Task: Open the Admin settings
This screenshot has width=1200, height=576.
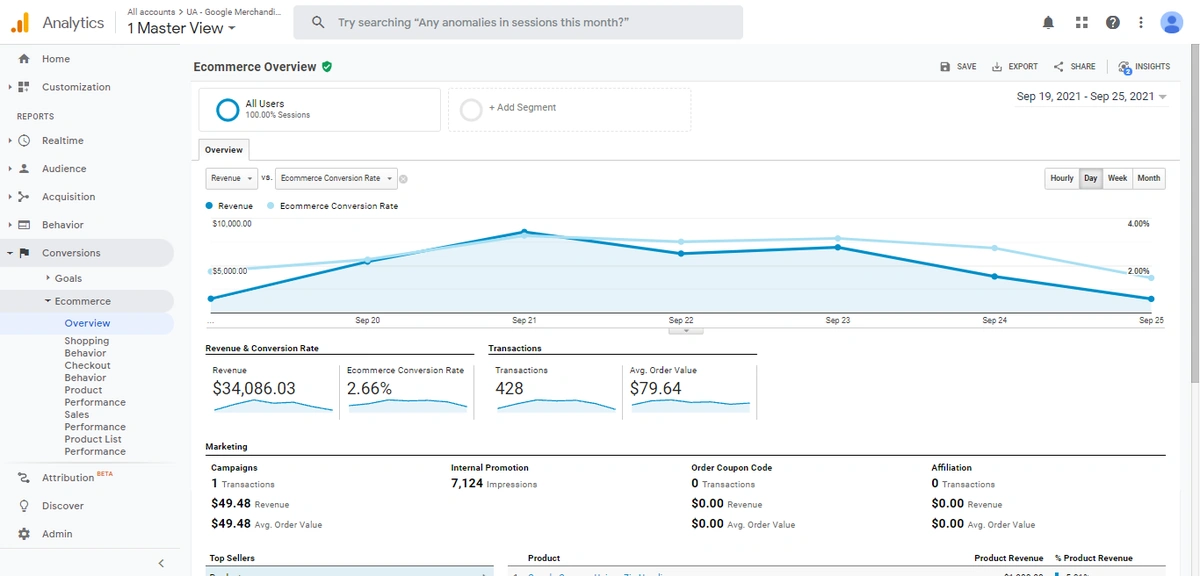Action: (58, 533)
